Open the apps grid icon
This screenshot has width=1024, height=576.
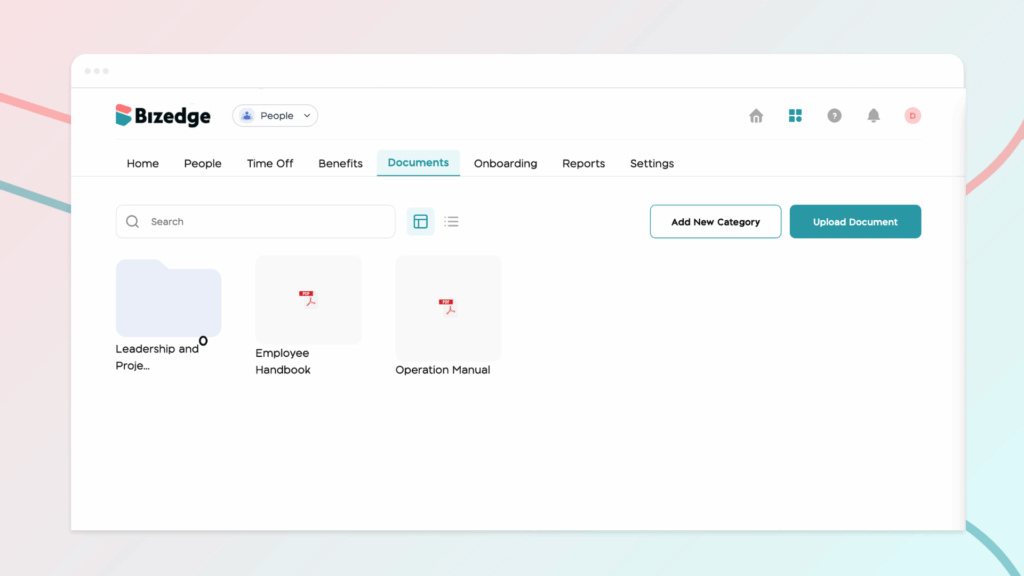[795, 116]
